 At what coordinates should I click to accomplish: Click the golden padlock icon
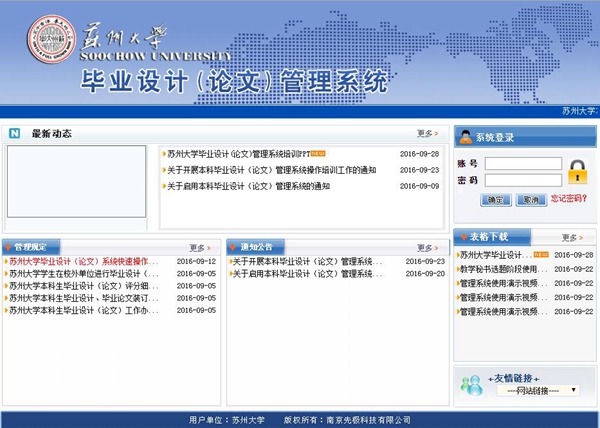577,172
